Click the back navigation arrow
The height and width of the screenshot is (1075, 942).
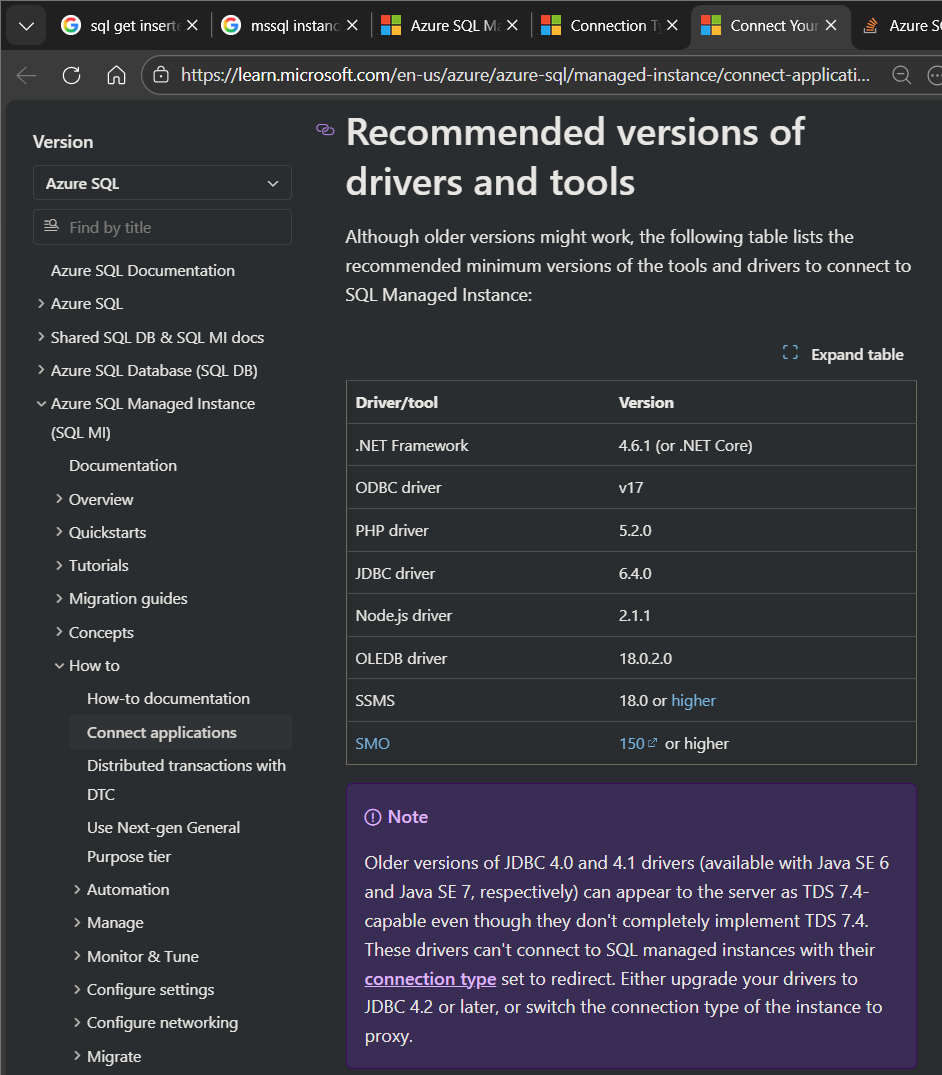pos(27,75)
